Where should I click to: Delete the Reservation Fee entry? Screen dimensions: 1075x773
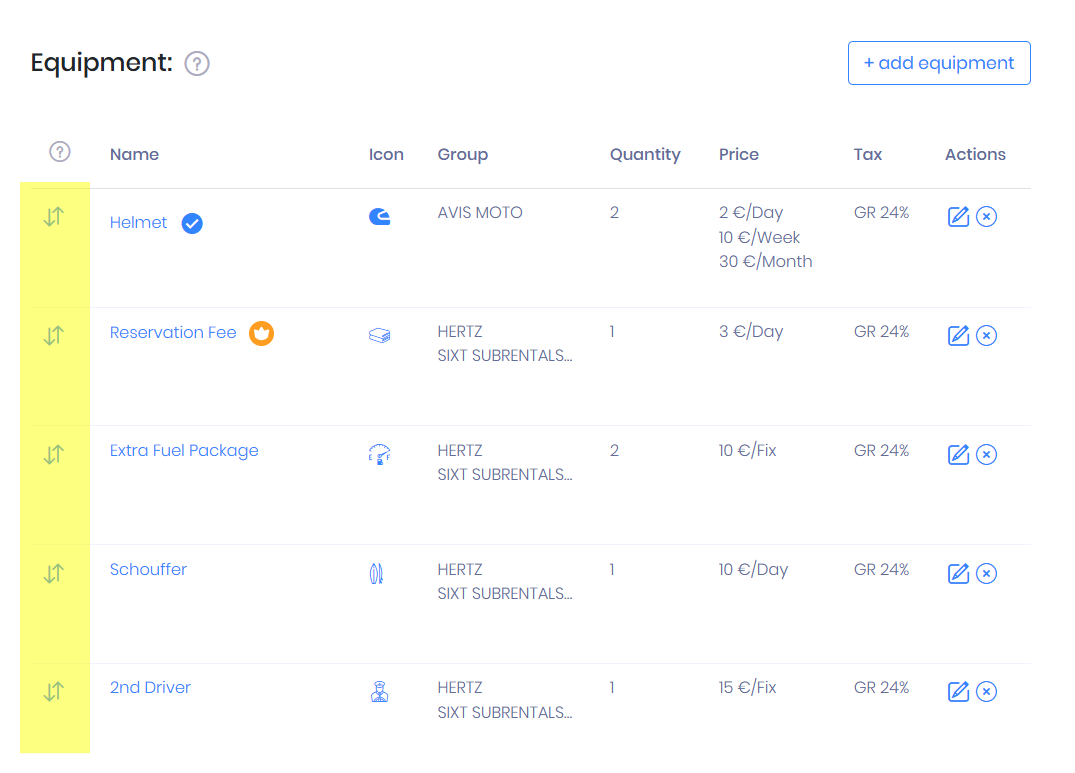coord(986,336)
